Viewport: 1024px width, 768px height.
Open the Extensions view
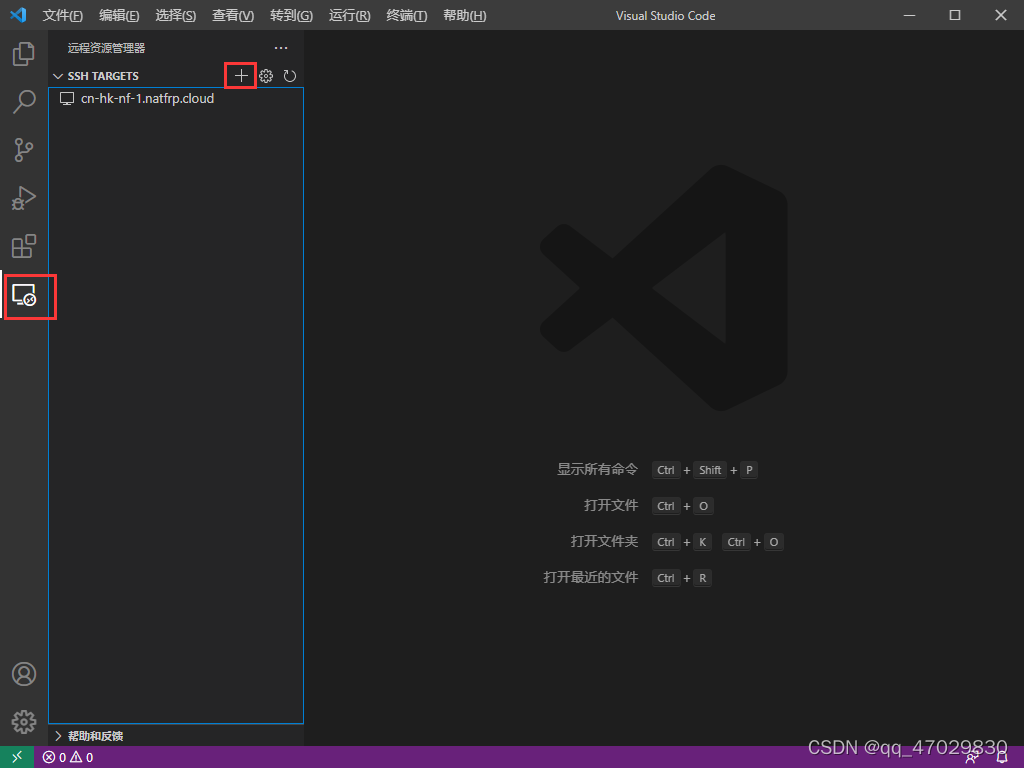[x=24, y=246]
